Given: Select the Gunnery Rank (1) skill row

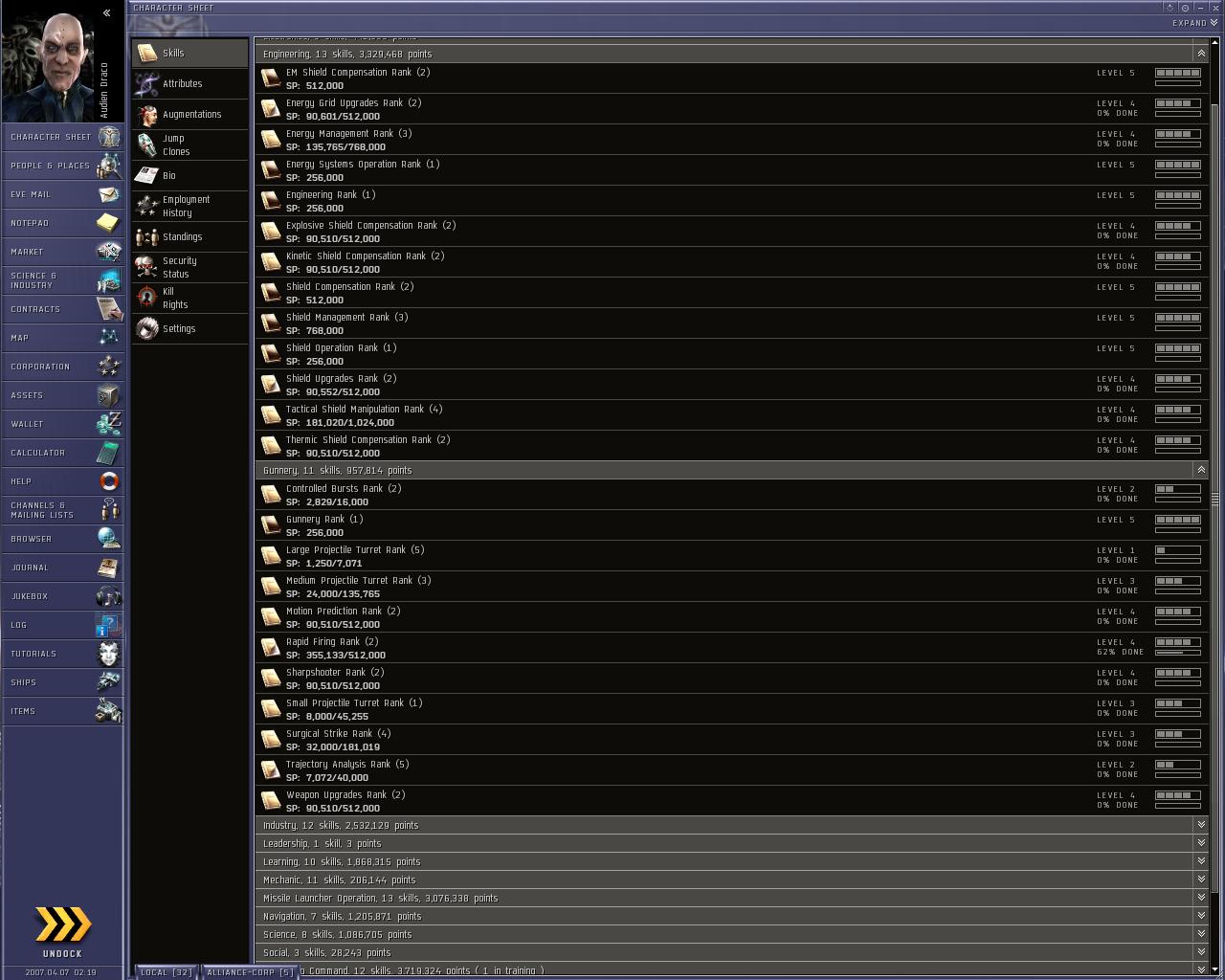Looking at the screenshot, I should click(732, 525).
